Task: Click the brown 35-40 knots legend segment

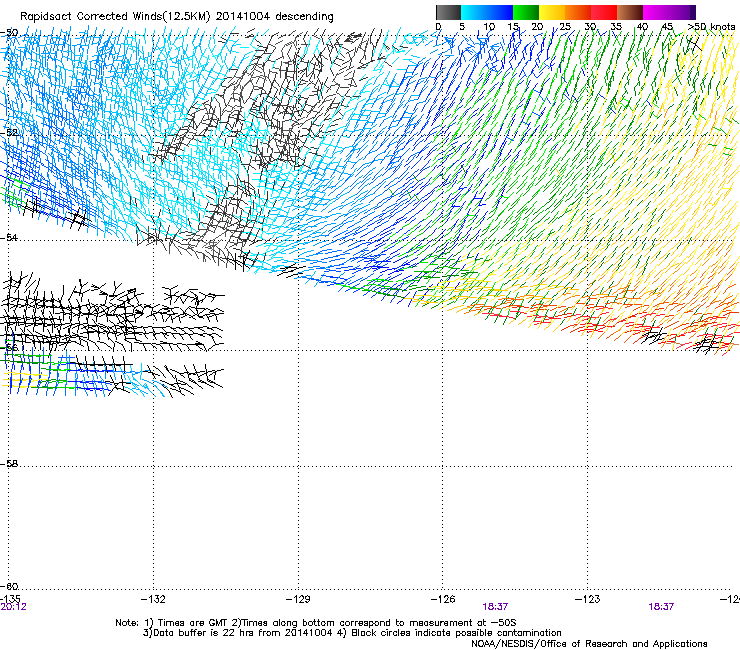Action: coord(630,12)
